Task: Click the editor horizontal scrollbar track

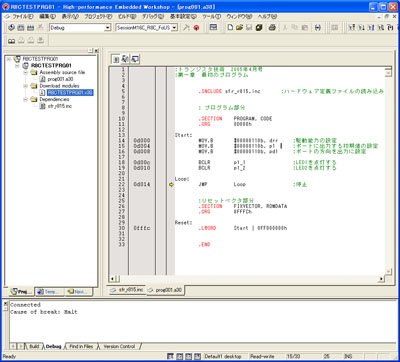Action: (247, 278)
